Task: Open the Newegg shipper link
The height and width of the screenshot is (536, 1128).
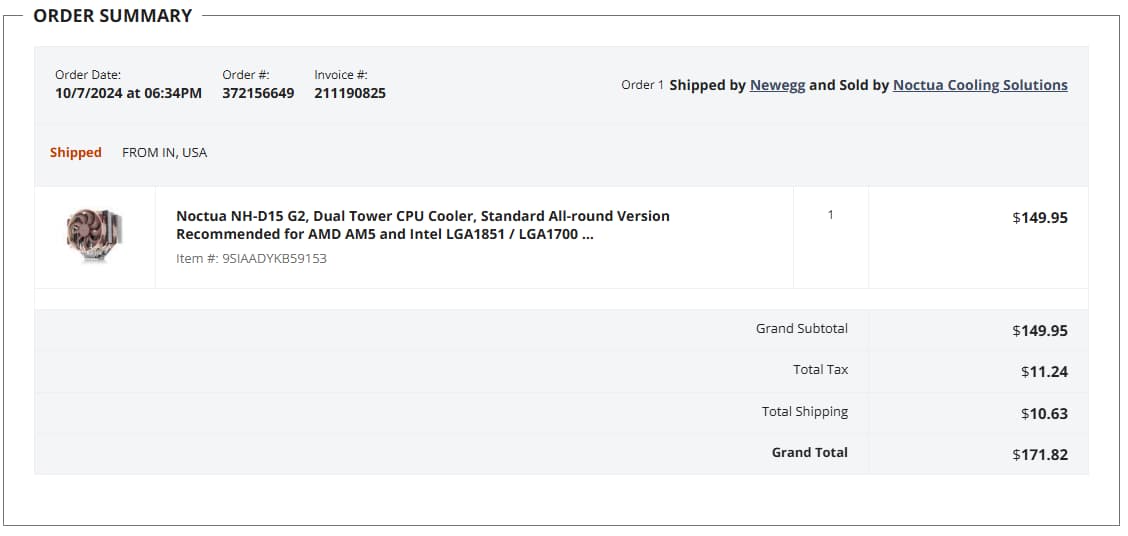Action: [x=777, y=85]
